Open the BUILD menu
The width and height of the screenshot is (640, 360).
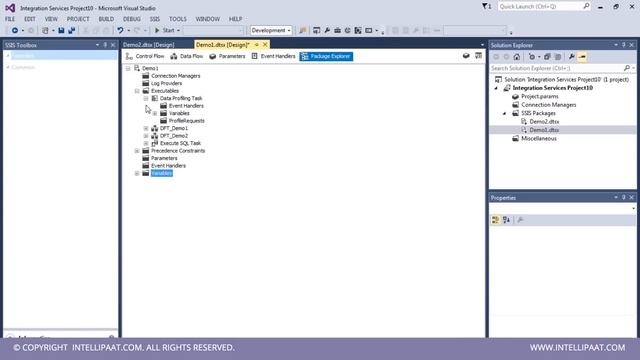point(106,19)
